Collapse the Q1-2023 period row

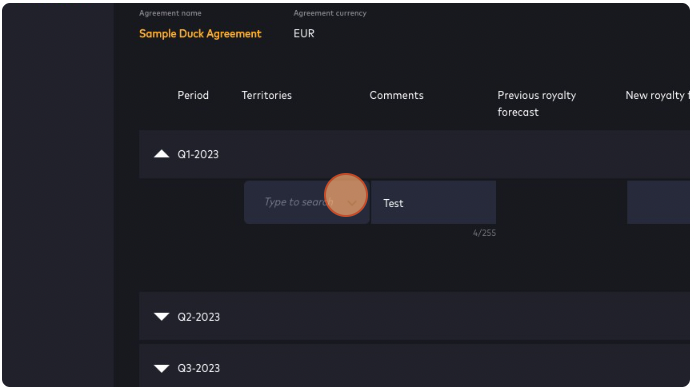162,154
